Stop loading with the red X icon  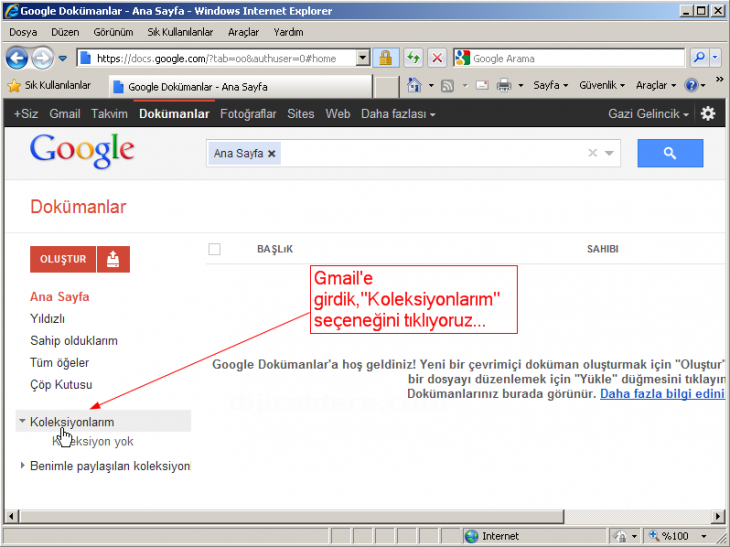tap(437, 59)
